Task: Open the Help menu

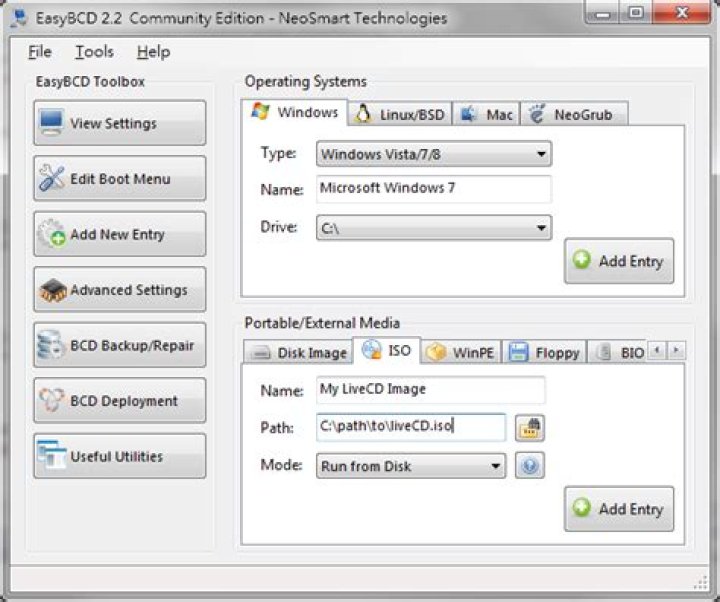Action: point(153,51)
